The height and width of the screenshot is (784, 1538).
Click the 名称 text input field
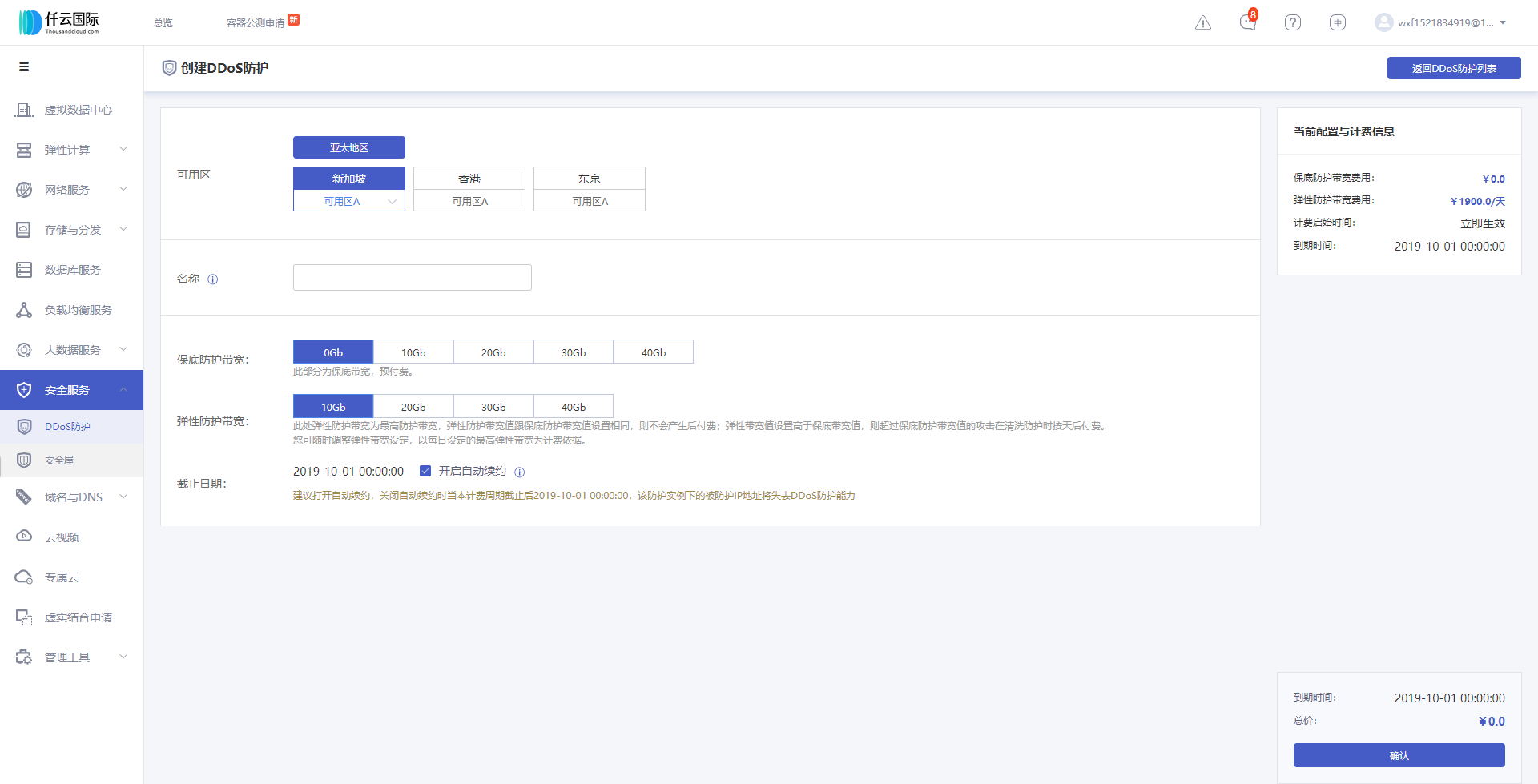click(413, 277)
